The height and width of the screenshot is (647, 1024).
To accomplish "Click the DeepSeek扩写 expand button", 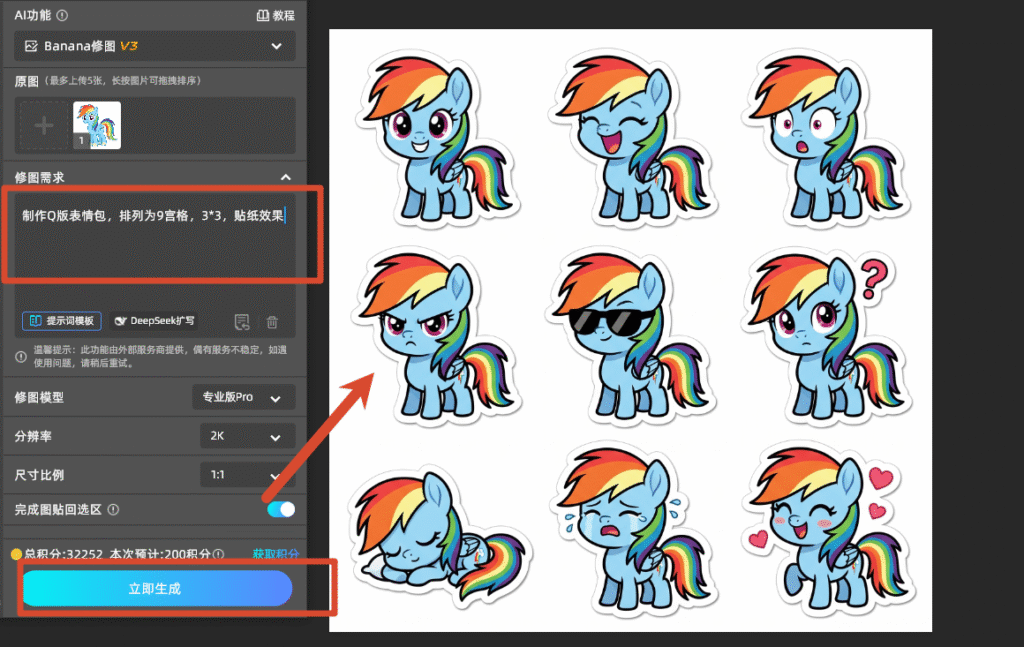I will (155, 321).
